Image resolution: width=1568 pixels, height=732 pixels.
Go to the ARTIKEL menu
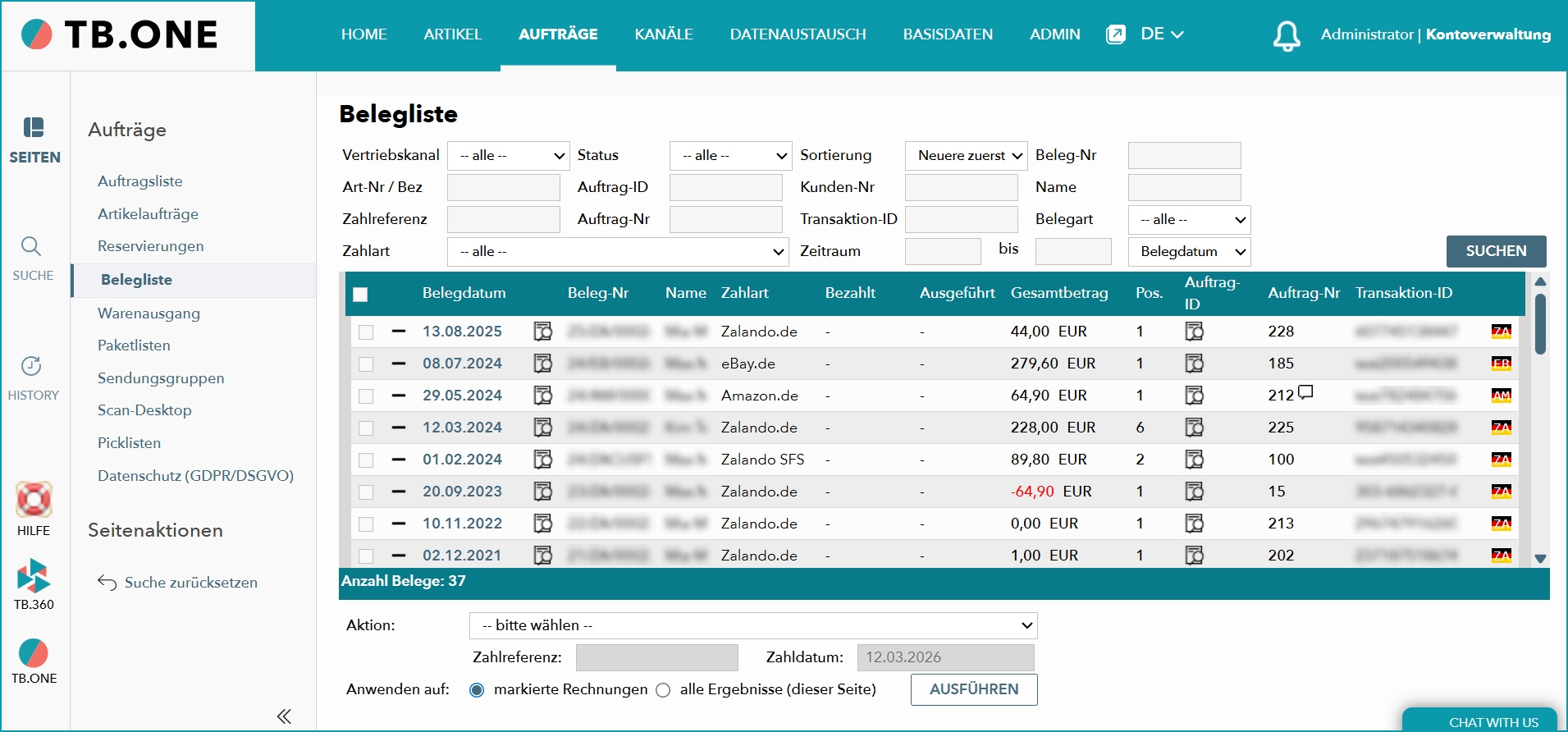coord(453,34)
